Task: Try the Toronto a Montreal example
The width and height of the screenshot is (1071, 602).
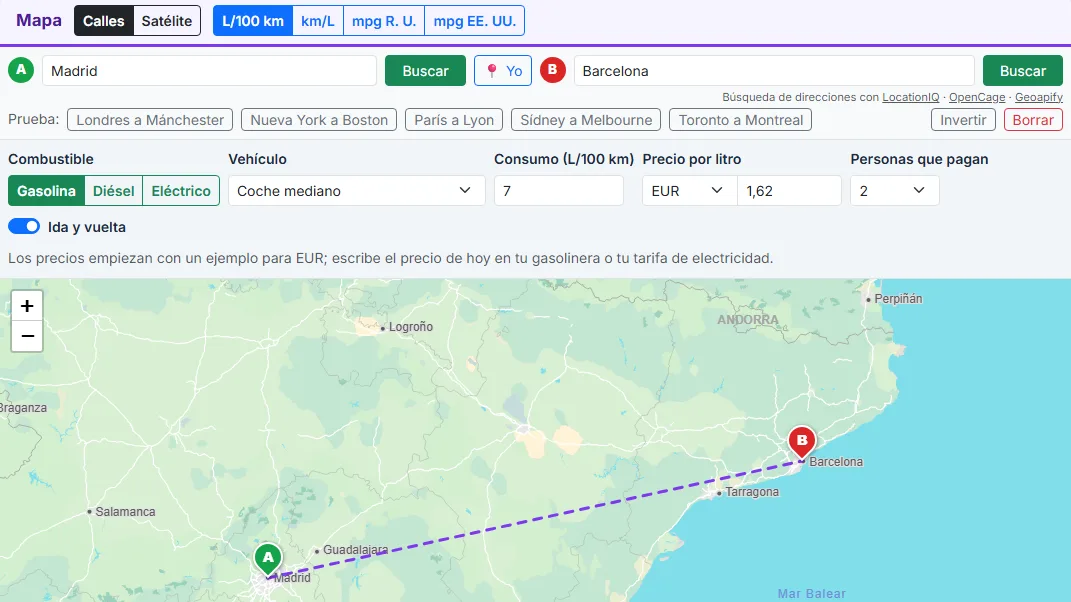Action: [740, 120]
